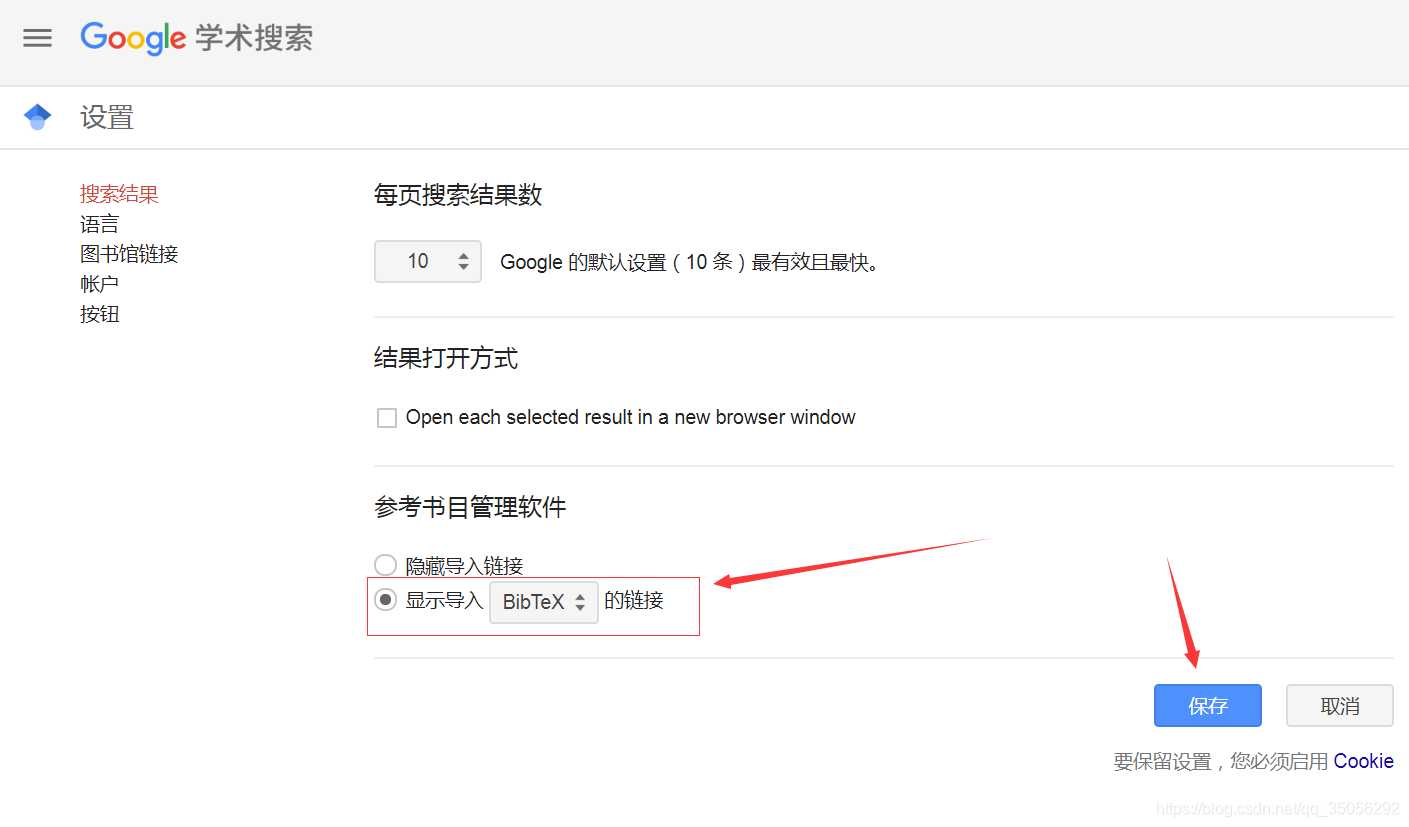The height and width of the screenshot is (827, 1409).
Task: Click the 结果打开方式 heading
Action: click(446, 358)
